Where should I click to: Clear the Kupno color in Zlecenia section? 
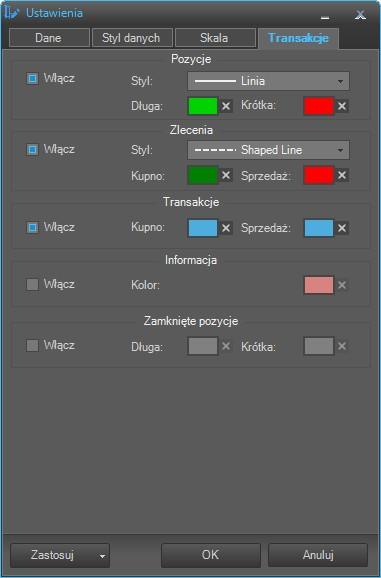click(x=226, y=175)
